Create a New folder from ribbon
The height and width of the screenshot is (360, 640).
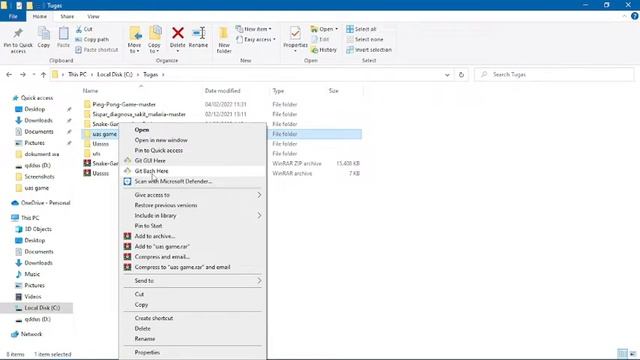(x=224, y=40)
